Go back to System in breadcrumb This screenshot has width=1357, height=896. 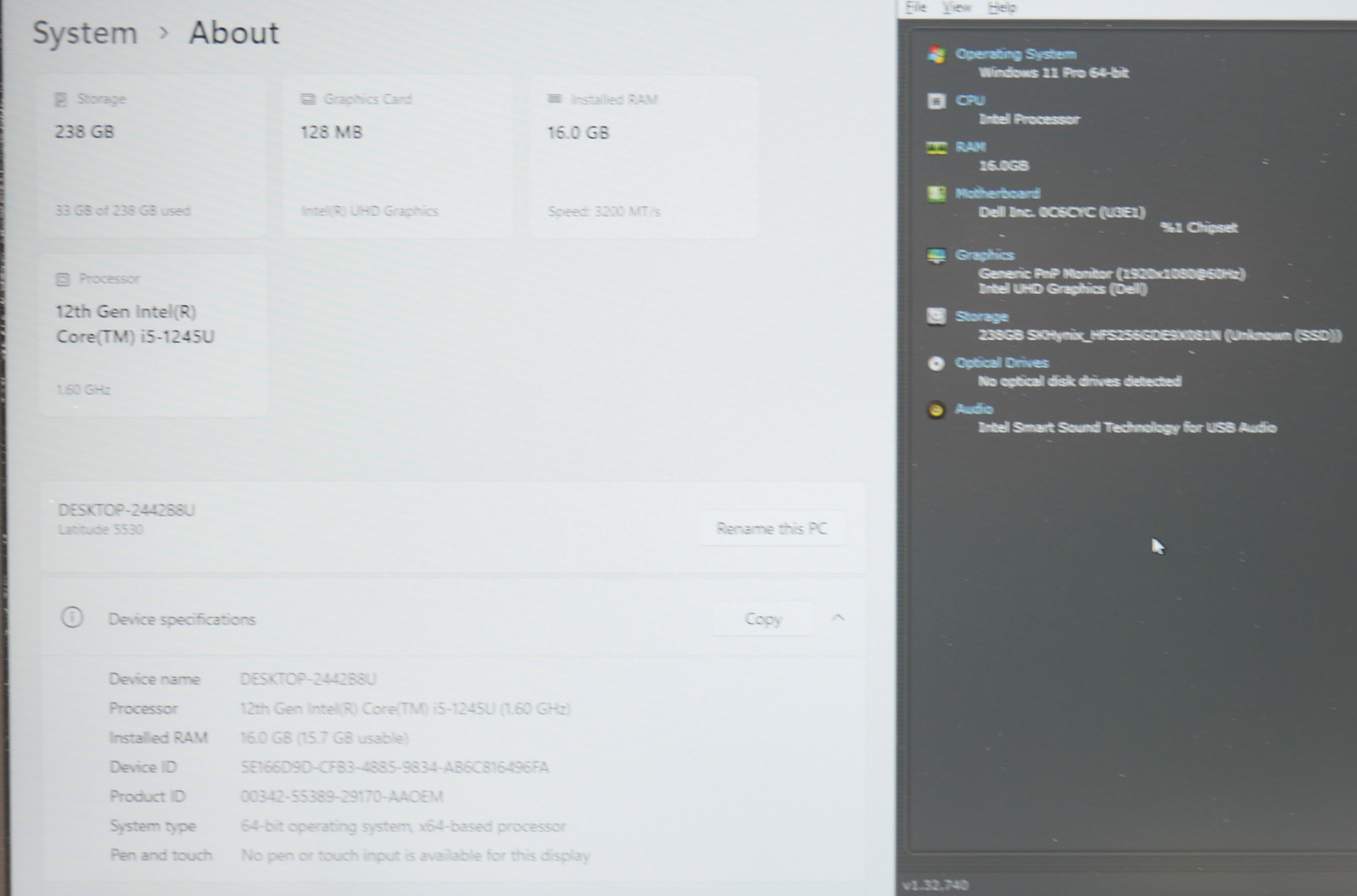point(85,33)
